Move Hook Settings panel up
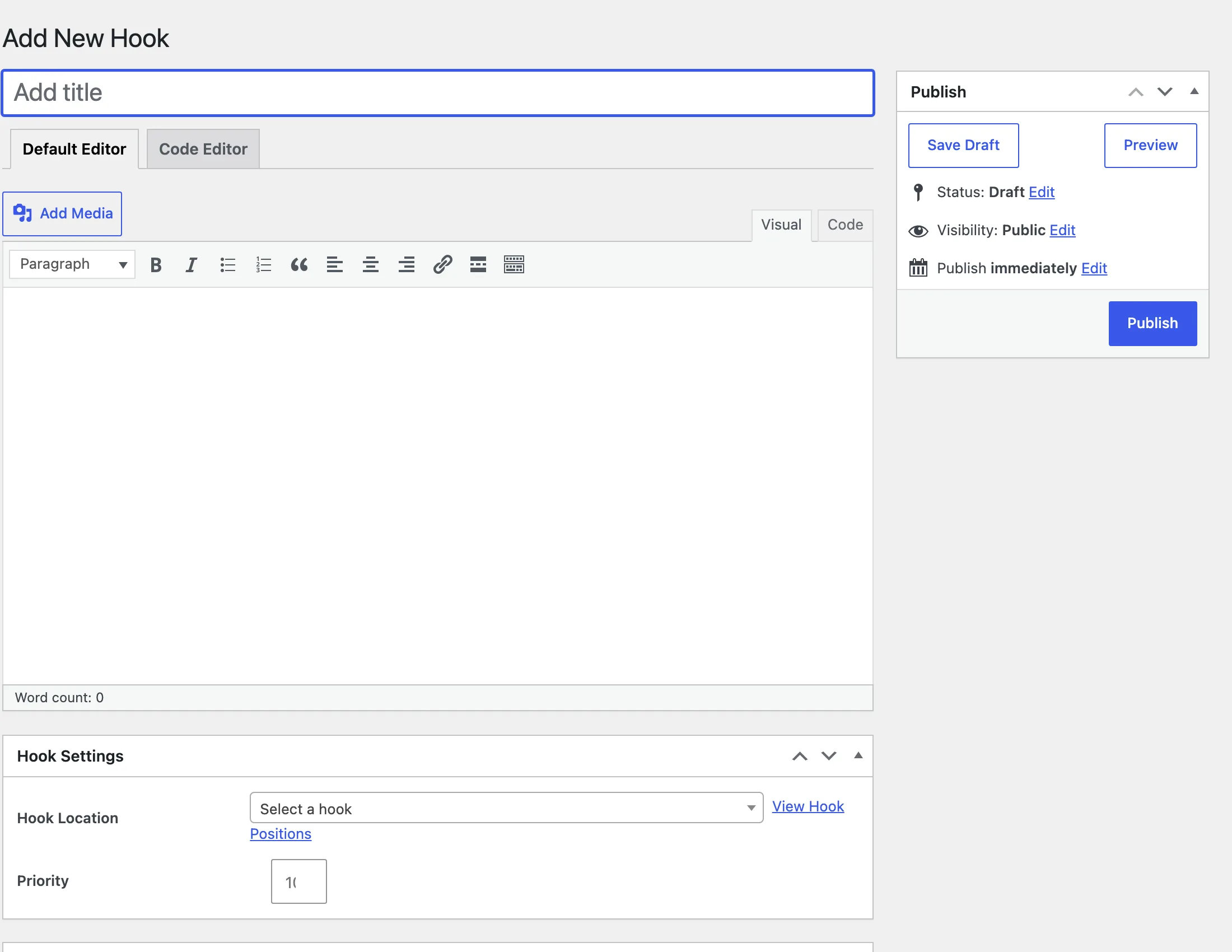Image resolution: width=1232 pixels, height=952 pixels. coord(799,757)
